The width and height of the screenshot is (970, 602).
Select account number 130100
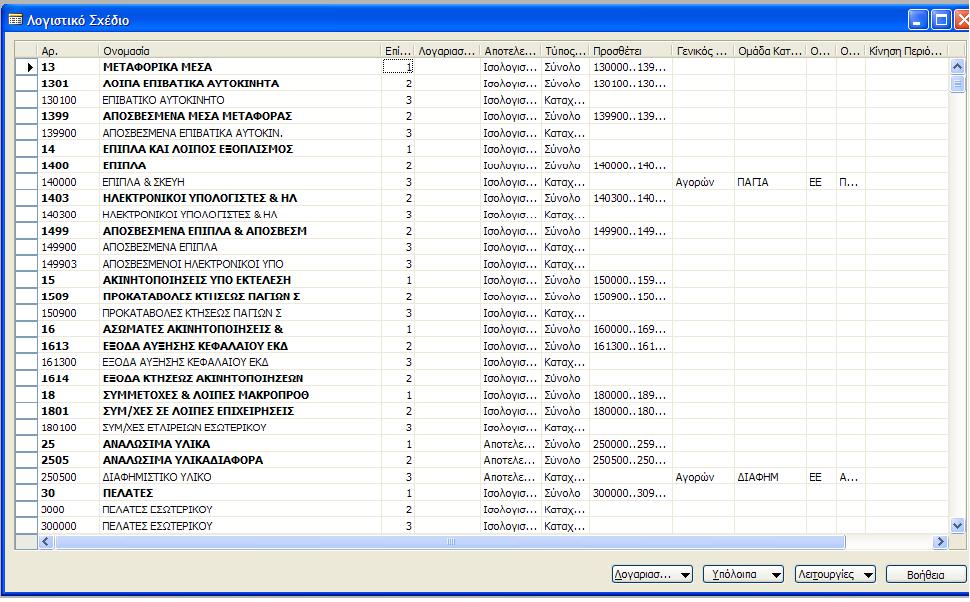58,100
